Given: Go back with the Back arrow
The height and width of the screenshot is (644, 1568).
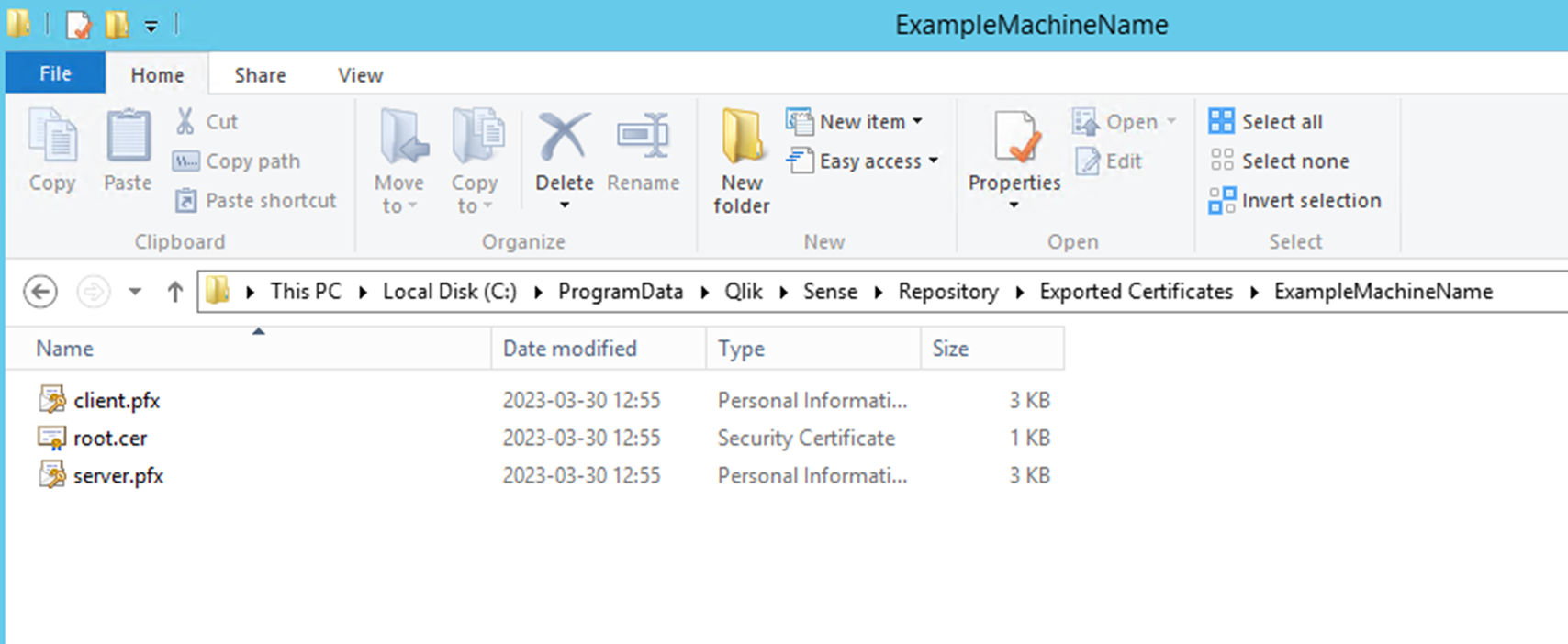Looking at the screenshot, I should (x=39, y=292).
